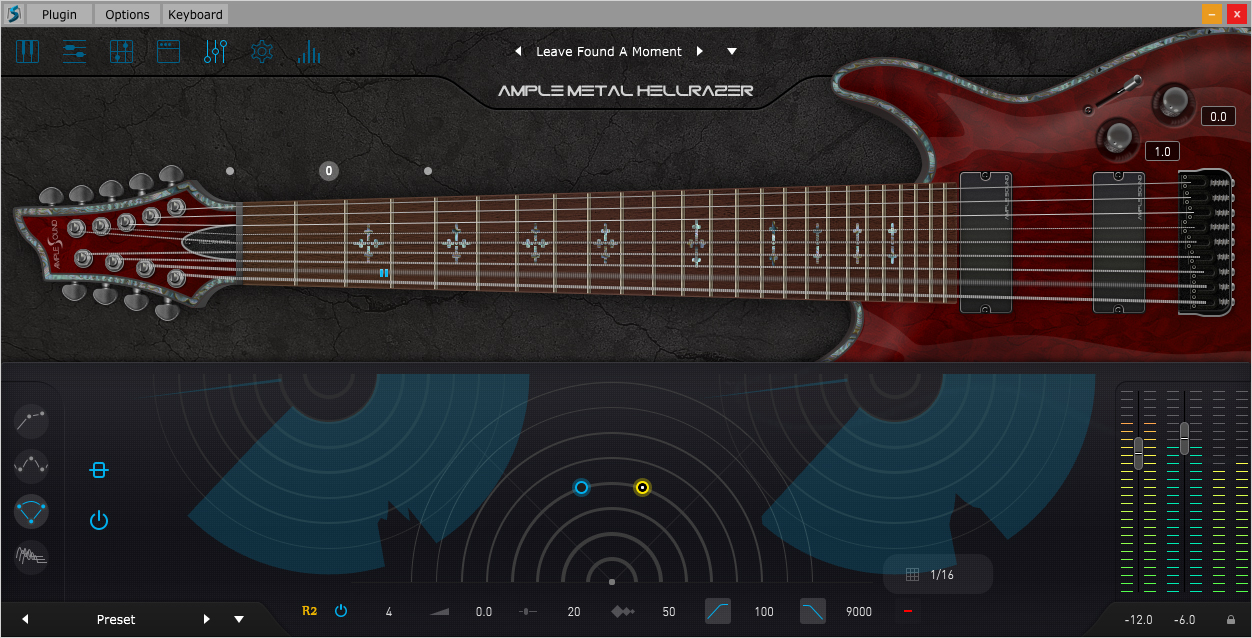Click the left volume fader handle
Image resolution: width=1252 pixels, height=638 pixels.
pos(1138,453)
